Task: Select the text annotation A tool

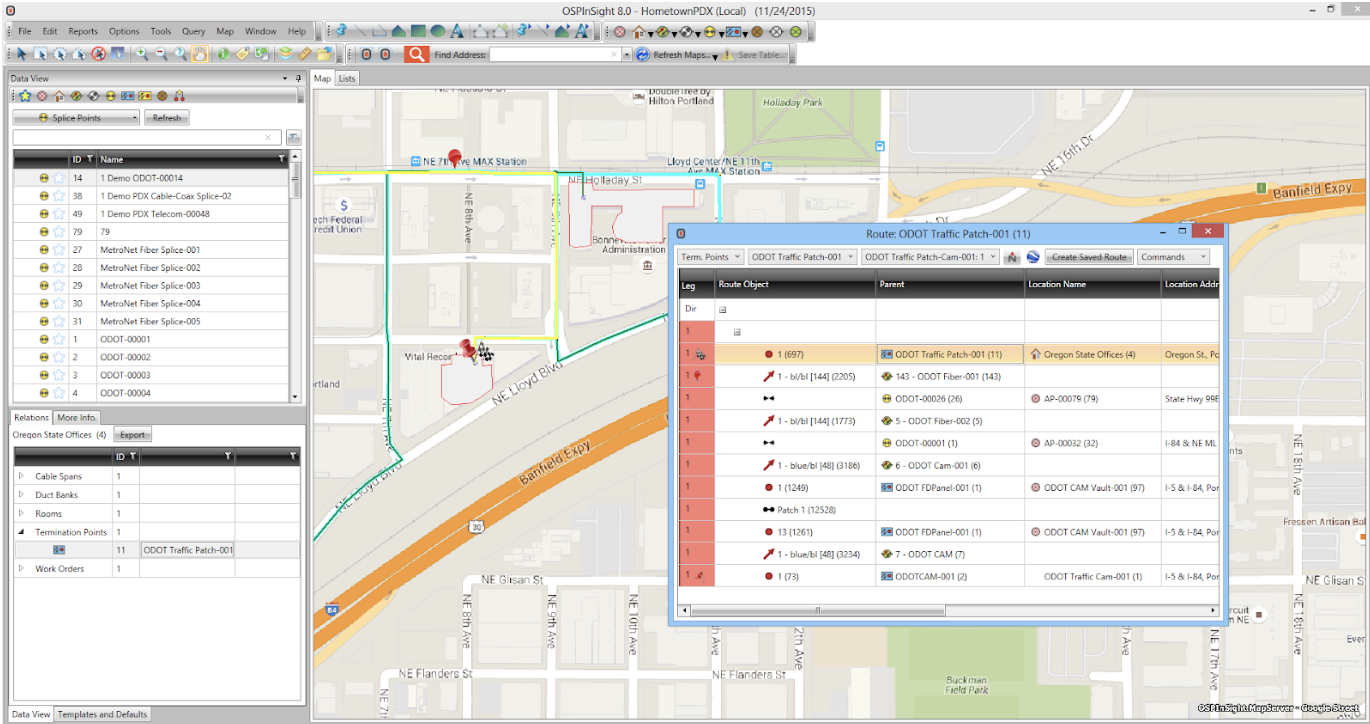Action: (456, 31)
